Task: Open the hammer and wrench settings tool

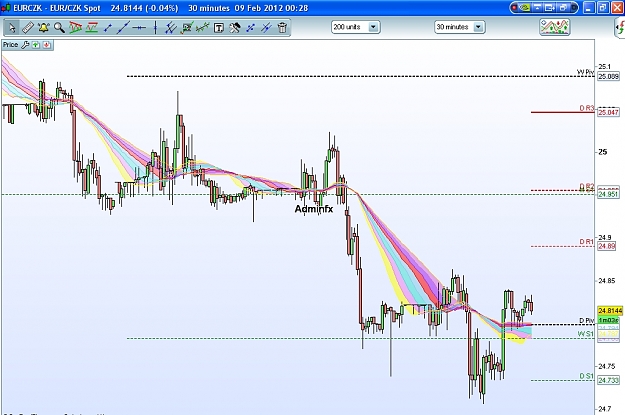Action: click(x=234, y=28)
